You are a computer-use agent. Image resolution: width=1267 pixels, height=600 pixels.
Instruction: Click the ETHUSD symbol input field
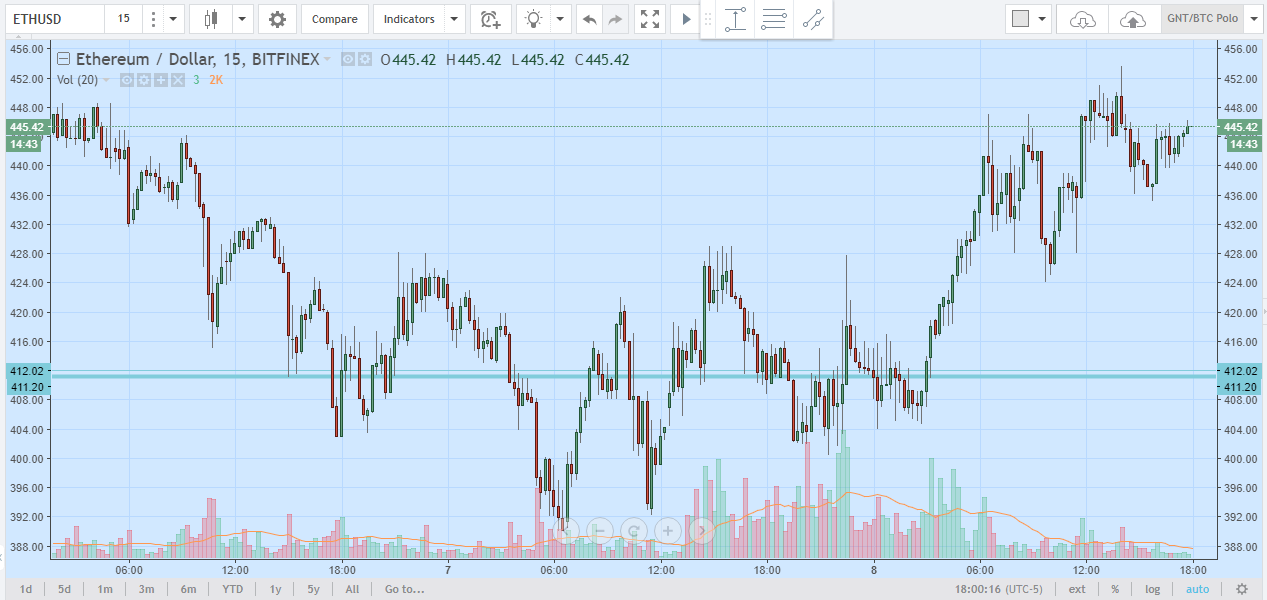[53, 19]
